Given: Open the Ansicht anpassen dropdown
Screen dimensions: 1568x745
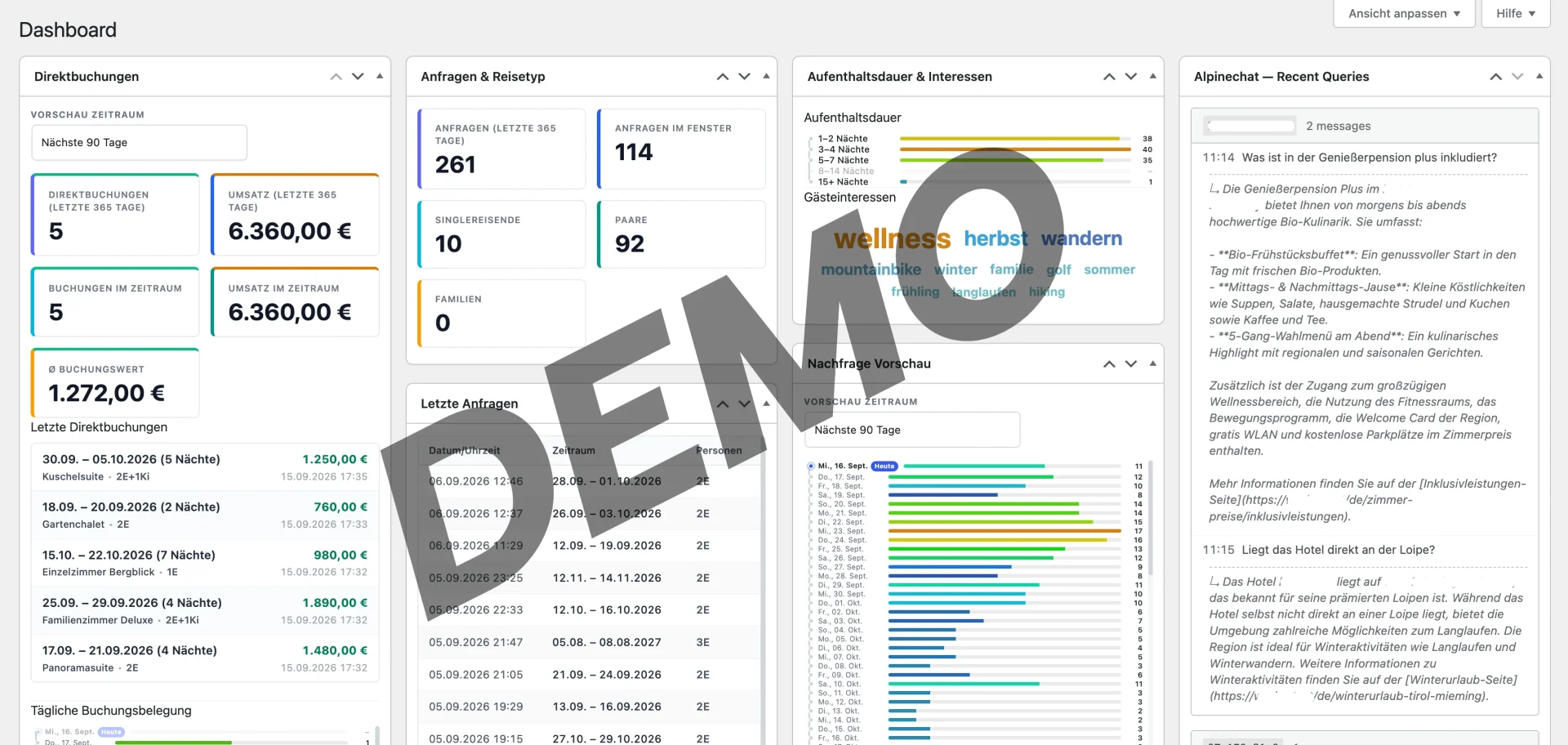Looking at the screenshot, I should [1404, 13].
